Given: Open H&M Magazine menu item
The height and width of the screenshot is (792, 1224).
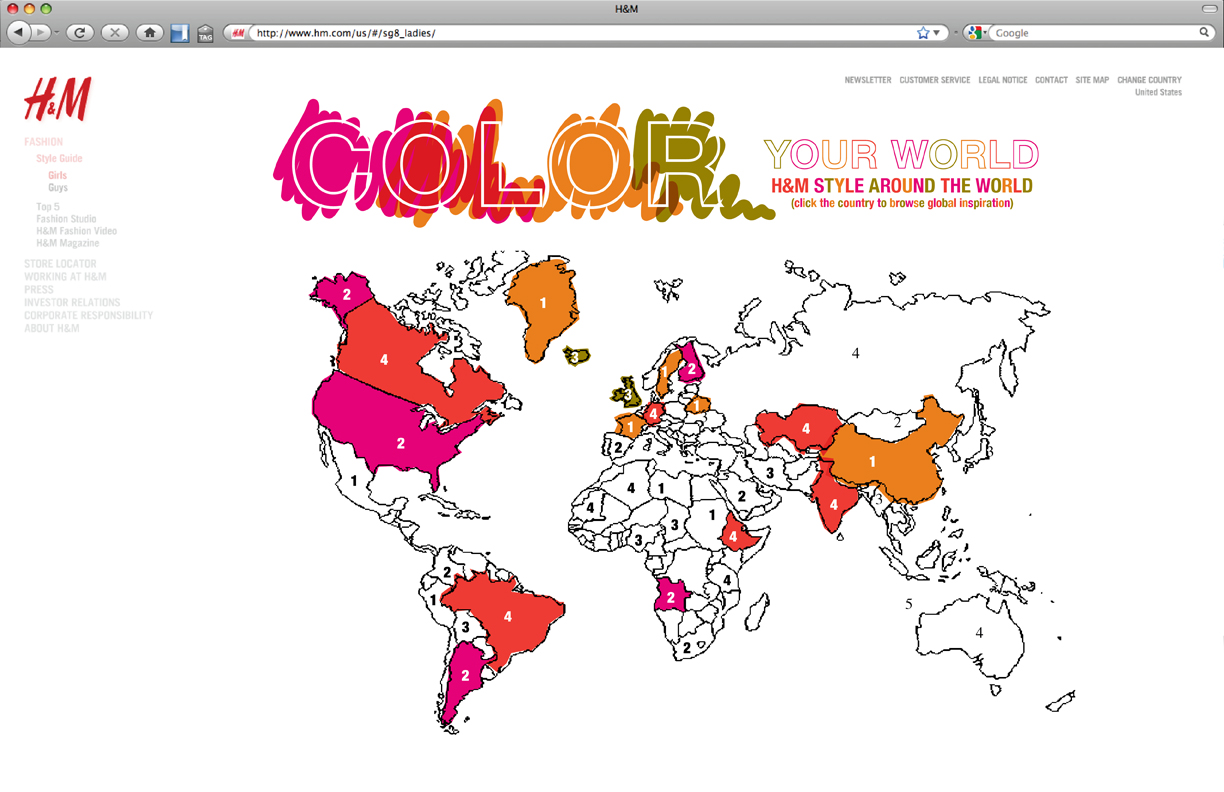Looking at the screenshot, I should 68,243.
